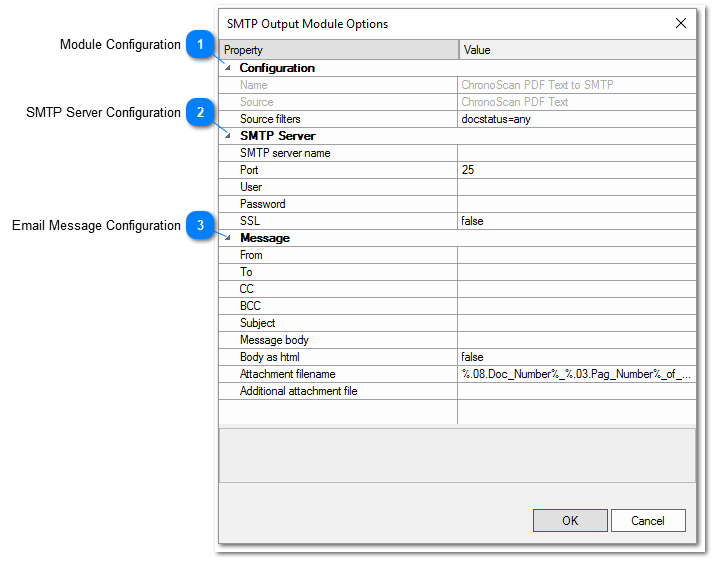Select the Message body property label
Image resolution: width=714 pixels, height=561 pixels.
pos(275,340)
